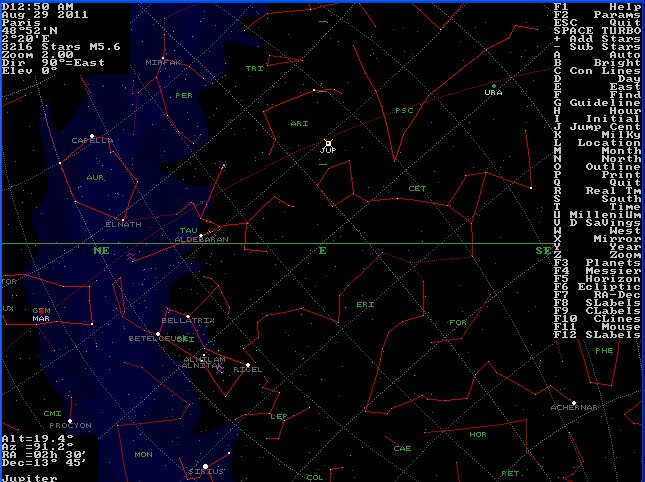The image size is (645, 482).
Task: Click E East direction entry
Action: pyautogui.click(x=597, y=87)
